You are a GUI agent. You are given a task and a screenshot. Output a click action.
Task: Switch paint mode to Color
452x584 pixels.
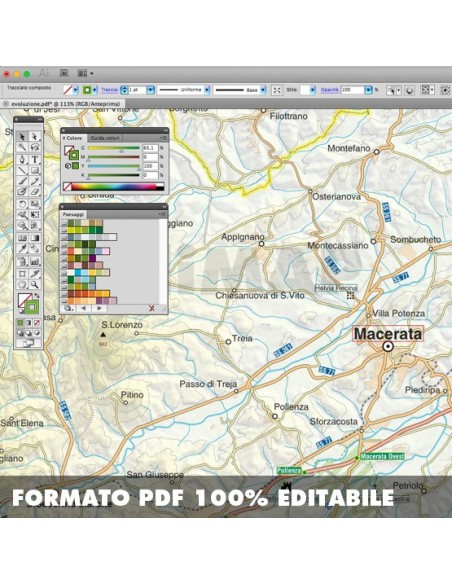click(x=20, y=323)
